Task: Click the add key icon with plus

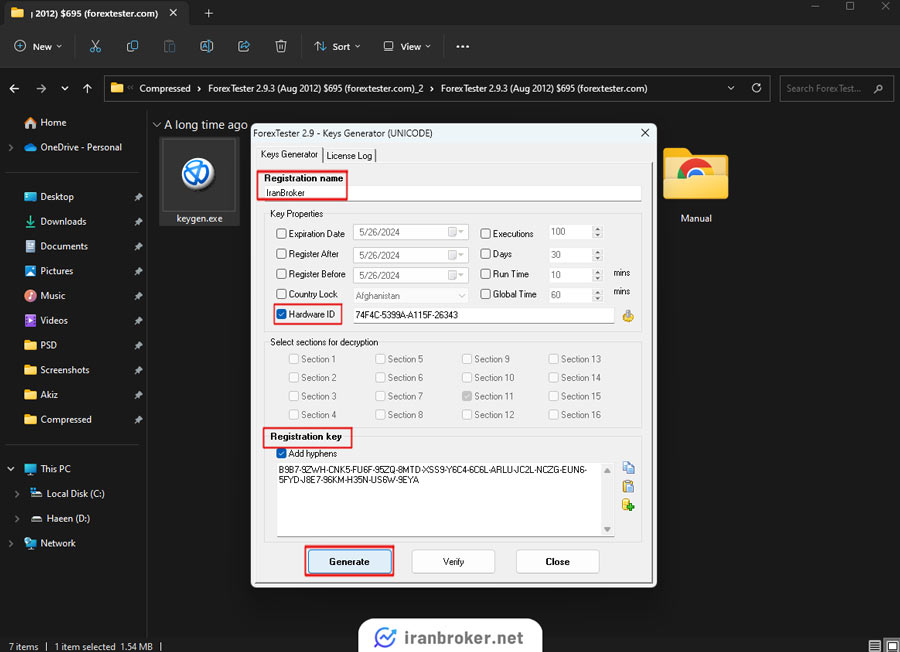Action: [x=629, y=505]
